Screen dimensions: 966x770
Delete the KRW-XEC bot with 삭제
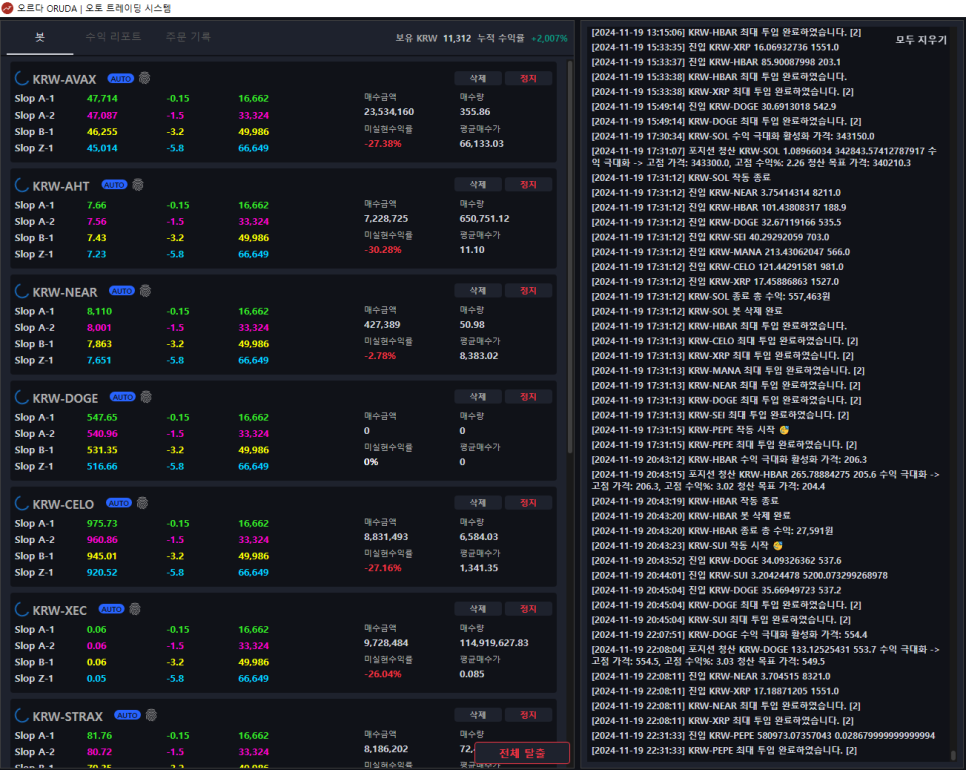click(478, 609)
